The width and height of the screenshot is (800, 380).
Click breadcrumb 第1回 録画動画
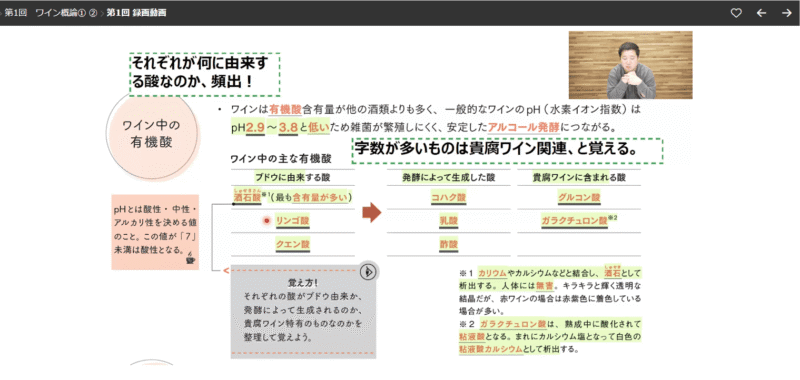tap(136, 13)
